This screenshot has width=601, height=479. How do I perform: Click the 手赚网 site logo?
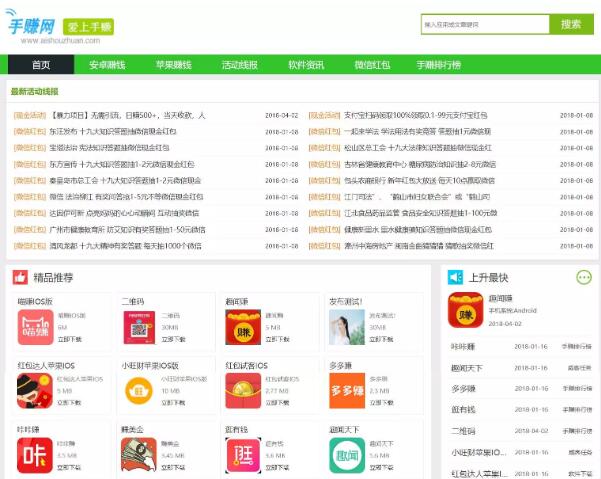30,26
